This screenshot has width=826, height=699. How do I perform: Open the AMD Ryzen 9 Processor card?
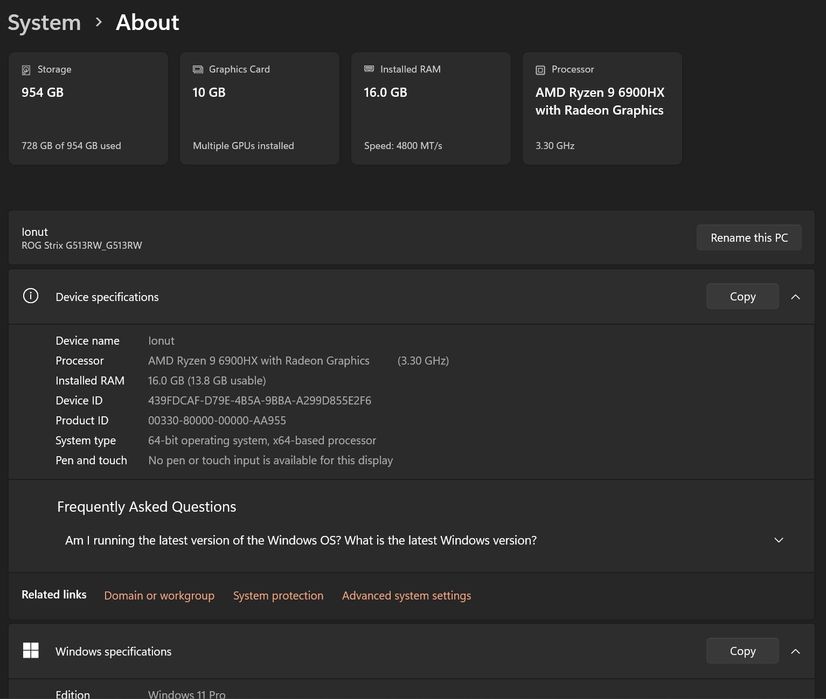pyautogui.click(x=602, y=109)
